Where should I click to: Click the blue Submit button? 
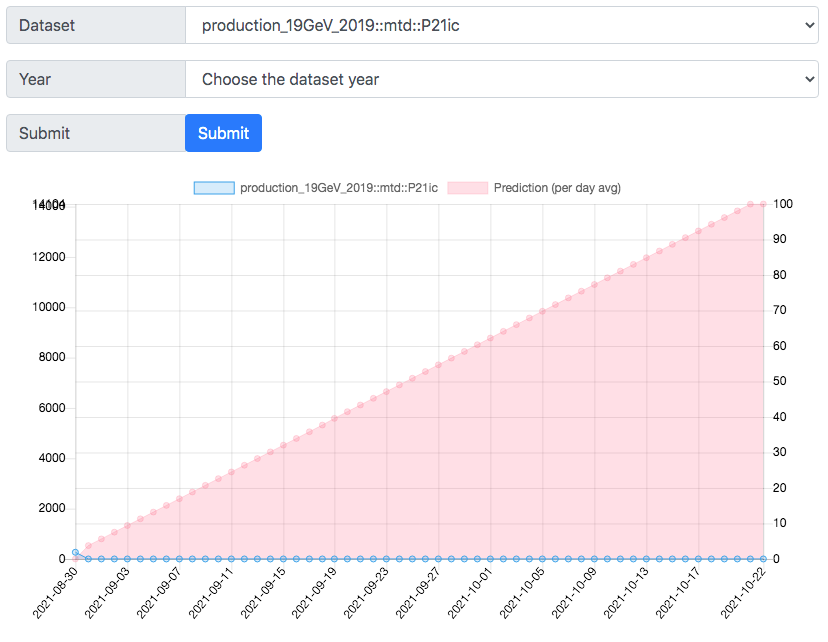223,133
